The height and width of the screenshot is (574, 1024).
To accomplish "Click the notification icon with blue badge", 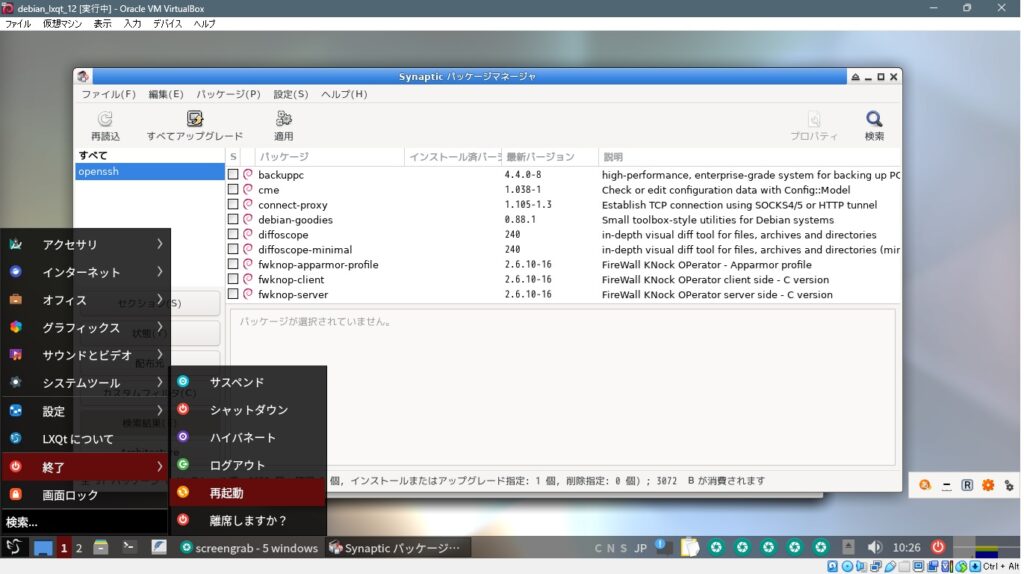I will tap(664, 547).
